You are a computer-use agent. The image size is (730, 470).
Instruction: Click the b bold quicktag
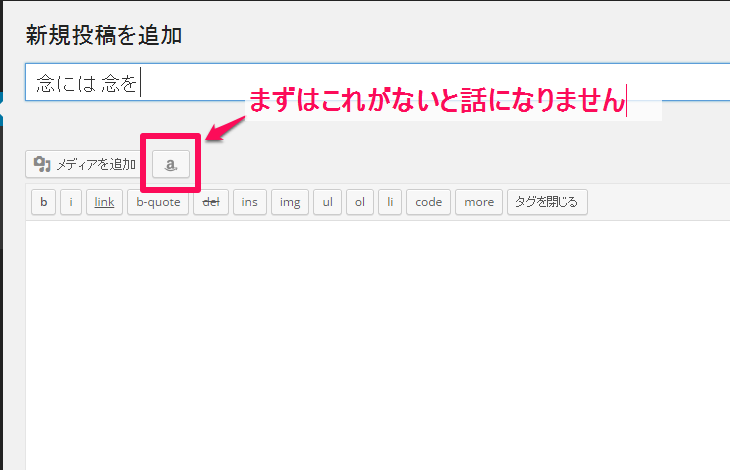click(x=44, y=202)
